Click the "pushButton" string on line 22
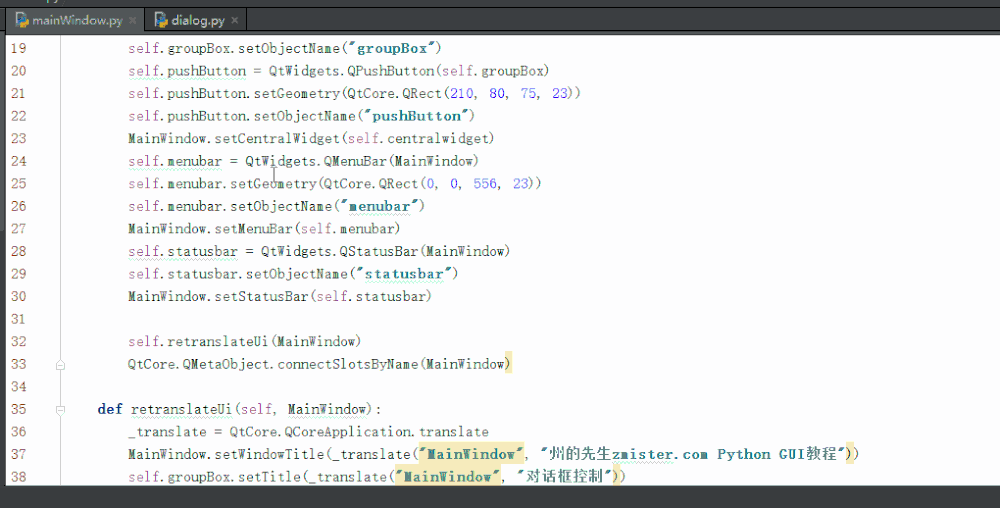This screenshot has width=1000, height=508. click(416, 116)
